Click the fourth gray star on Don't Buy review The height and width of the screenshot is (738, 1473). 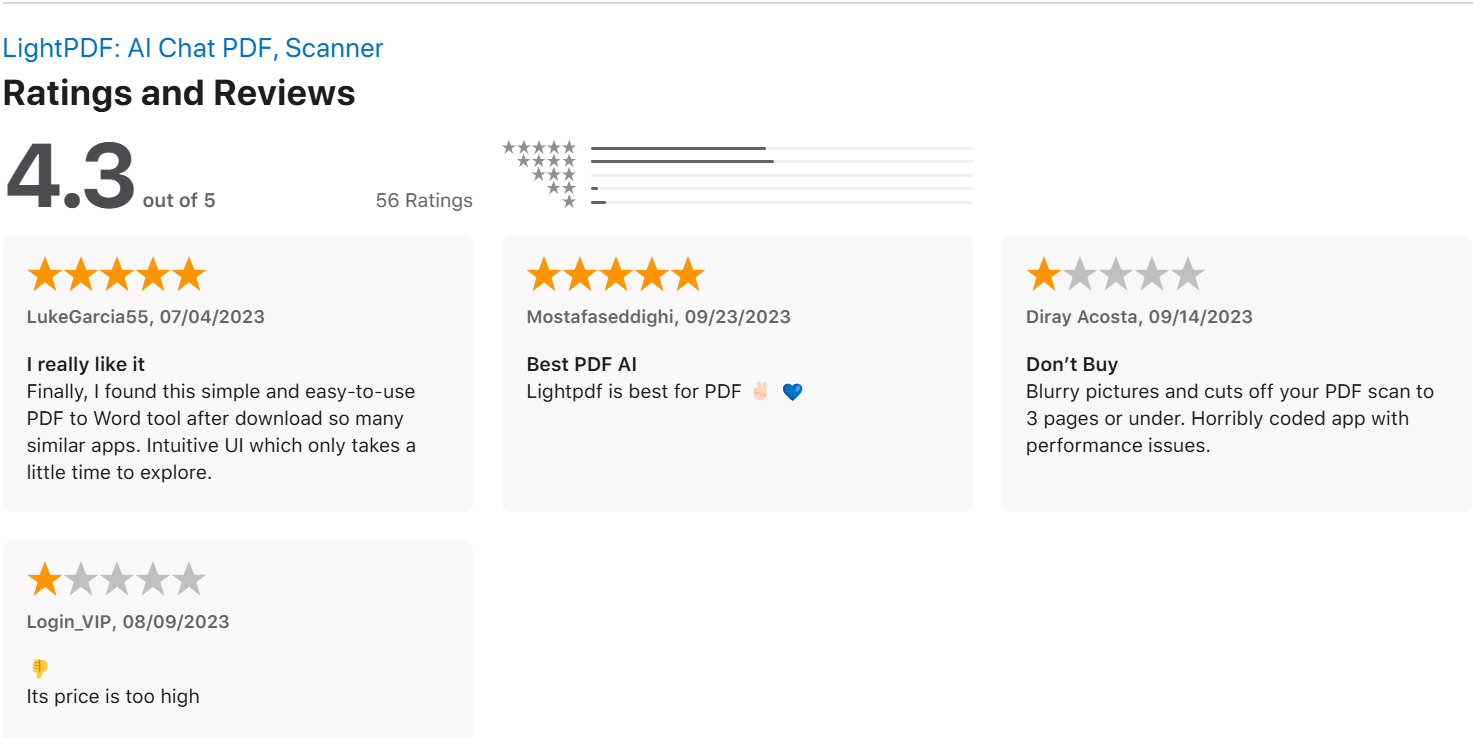pyautogui.click(x=1151, y=272)
